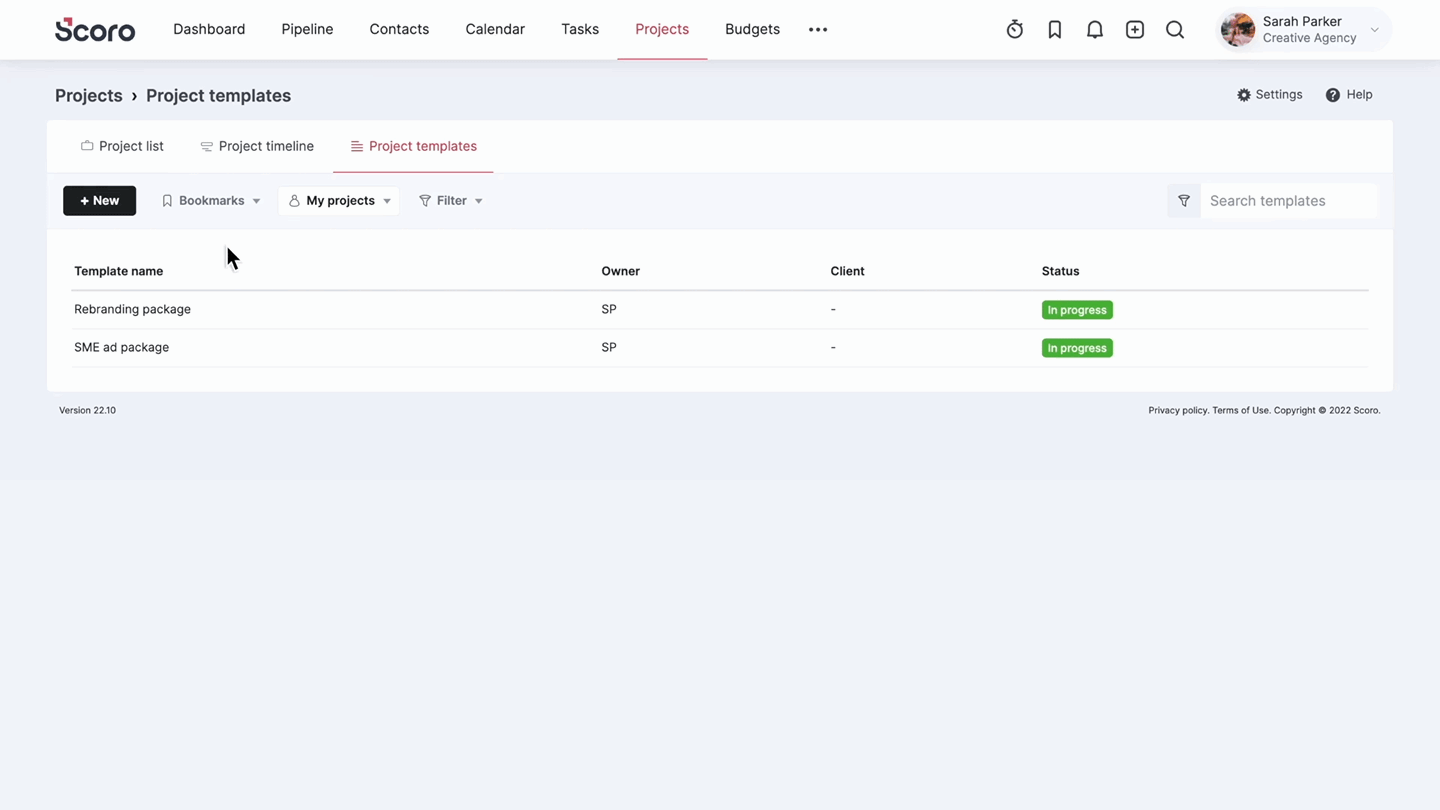Image resolution: width=1440 pixels, height=810 pixels.
Task: Click owner SP in Rebranding package row
Action: [609, 309]
